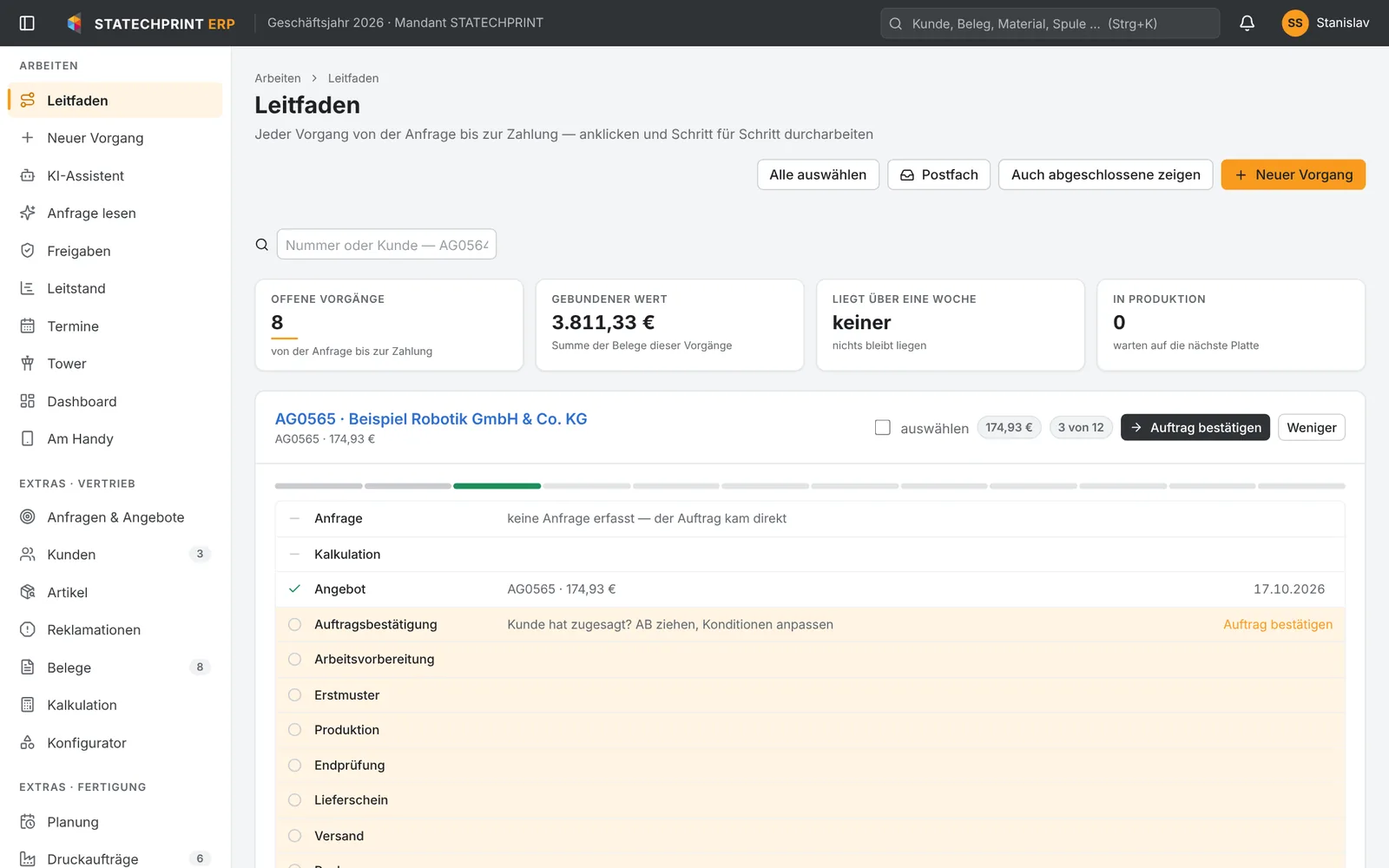The width and height of the screenshot is (1389, 868).
Task: Click the orange Neuer Vorgang button
Action: tap(1293, 174)
